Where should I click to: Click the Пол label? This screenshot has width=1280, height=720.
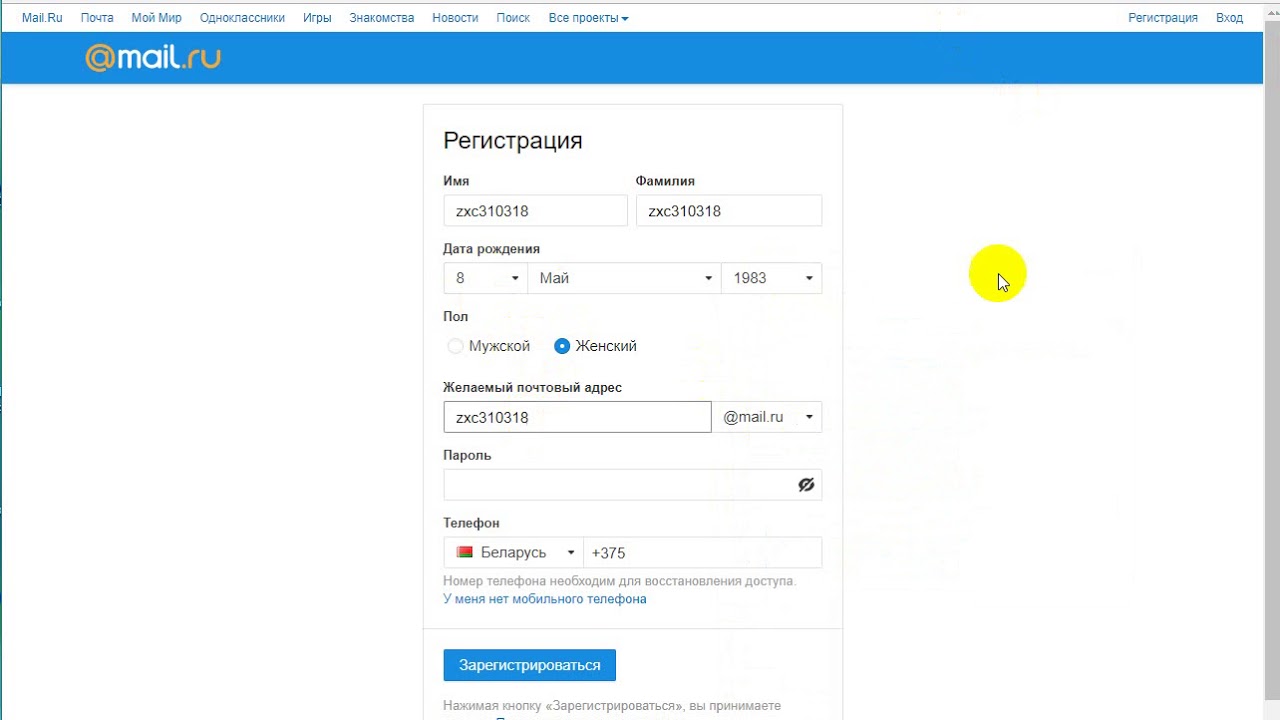click(455, 316)
